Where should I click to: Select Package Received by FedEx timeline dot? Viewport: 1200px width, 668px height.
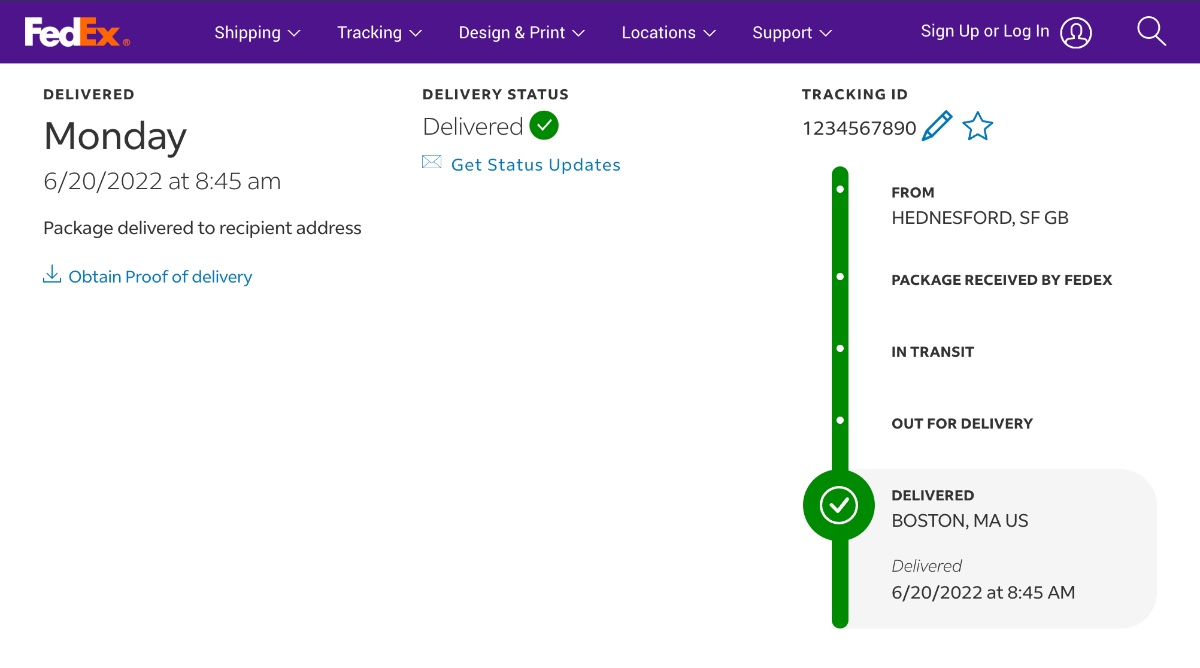click(840, 276)
